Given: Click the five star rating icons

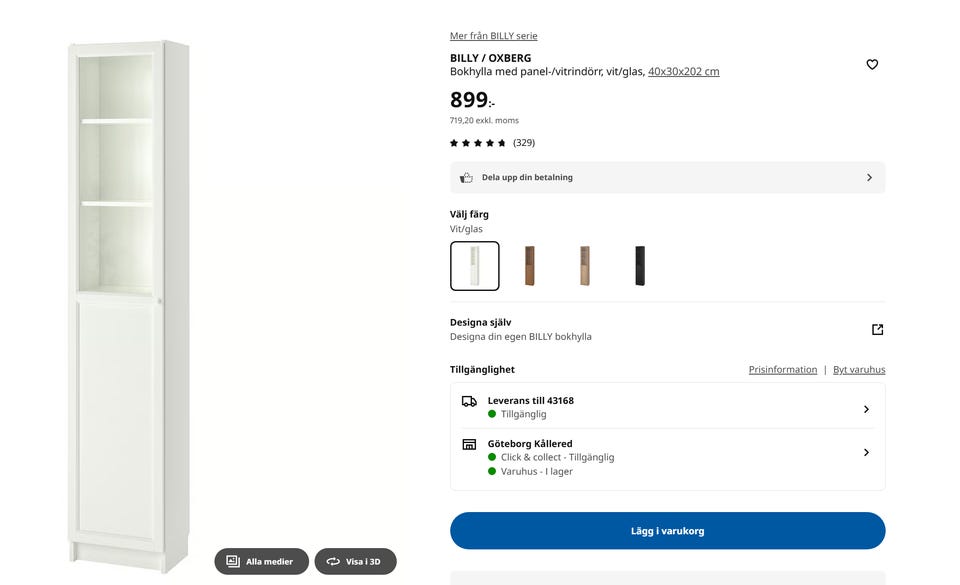Looking at the screenshot, I should (478, 143).
